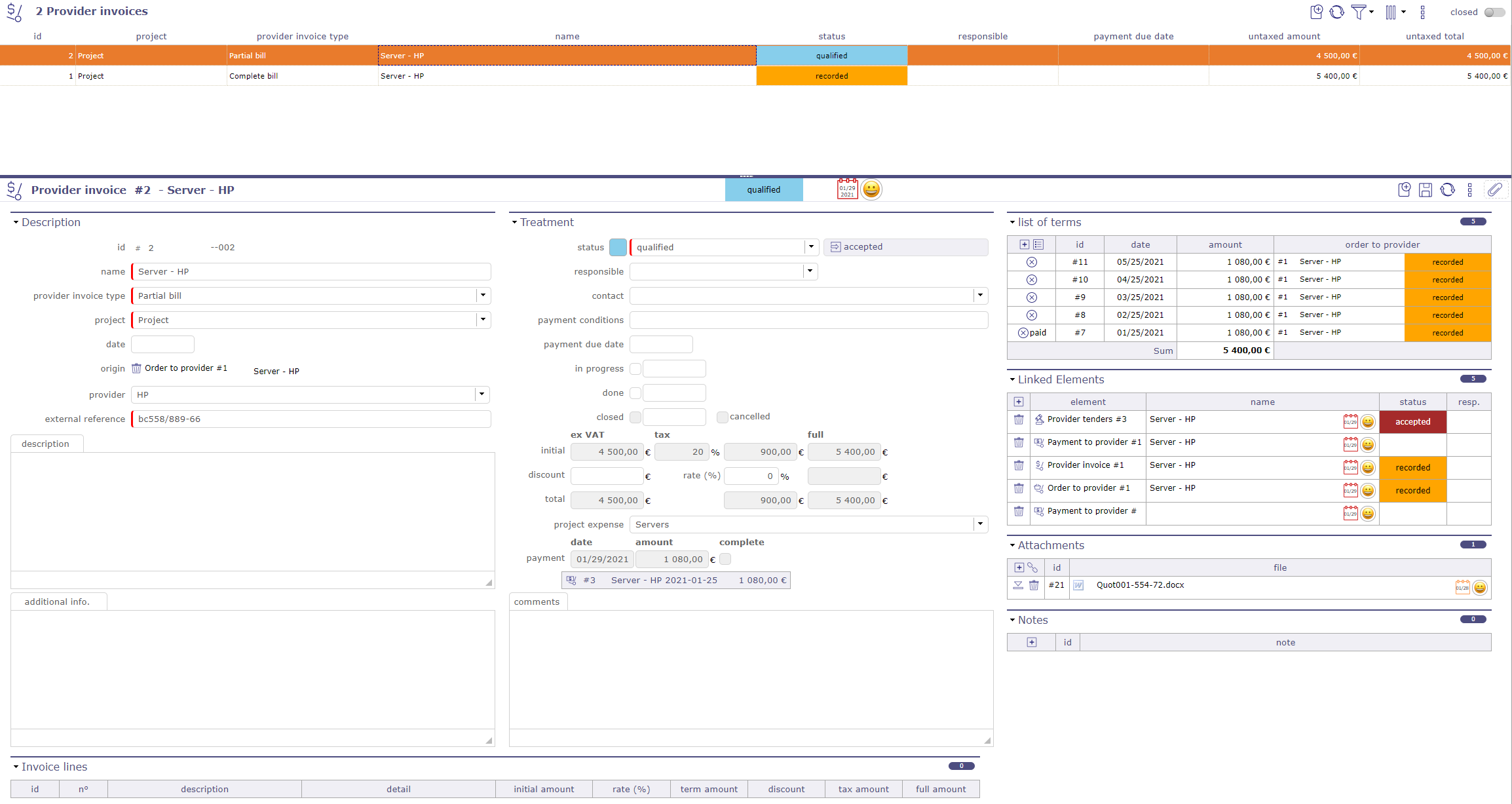Open the more options kebab menu on the invoice
The image size is (1512, 804).
pyautogui.click(x=1470, y=189)
